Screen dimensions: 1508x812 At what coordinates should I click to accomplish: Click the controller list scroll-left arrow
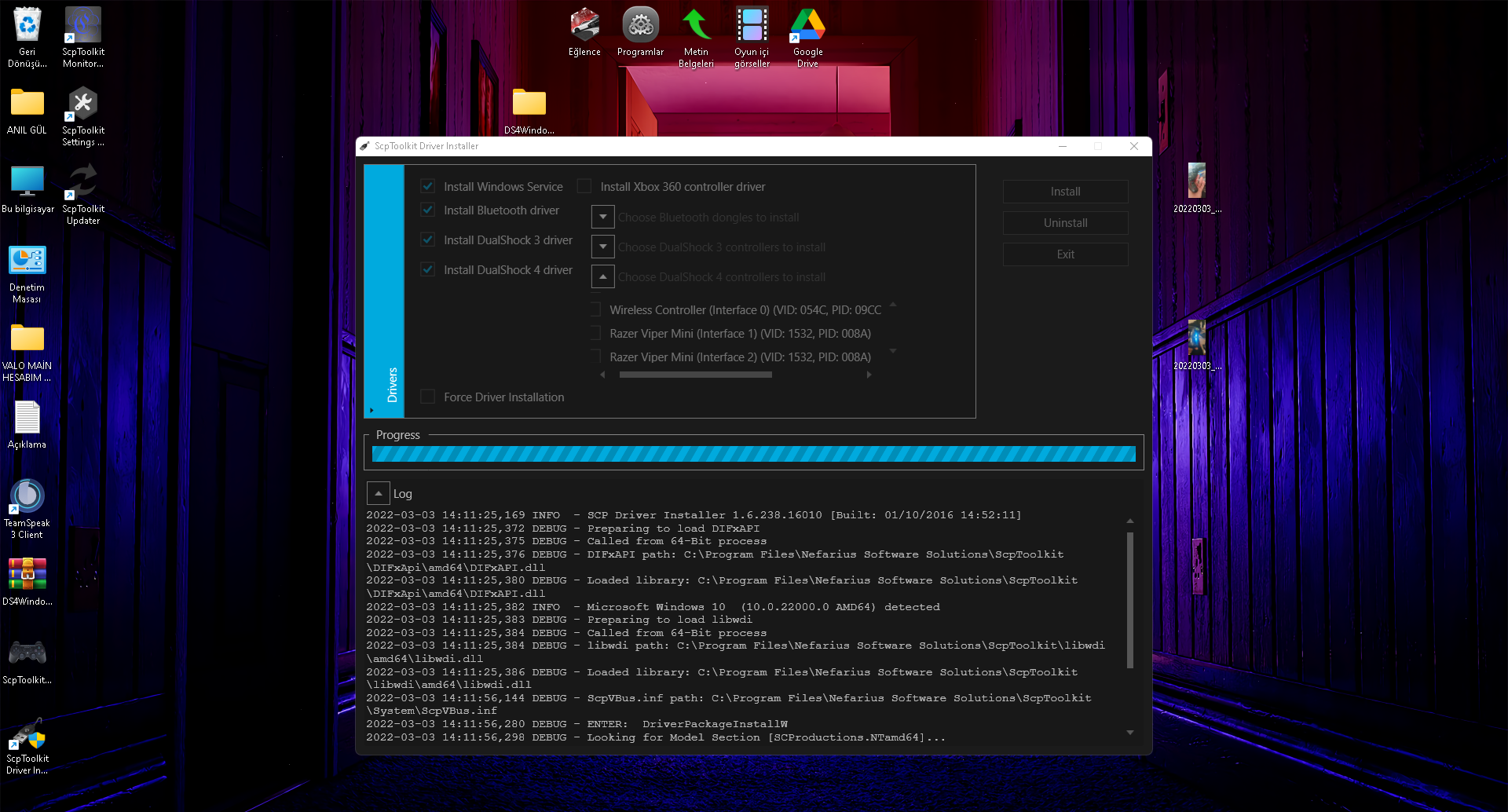click(x=603, y=375)
